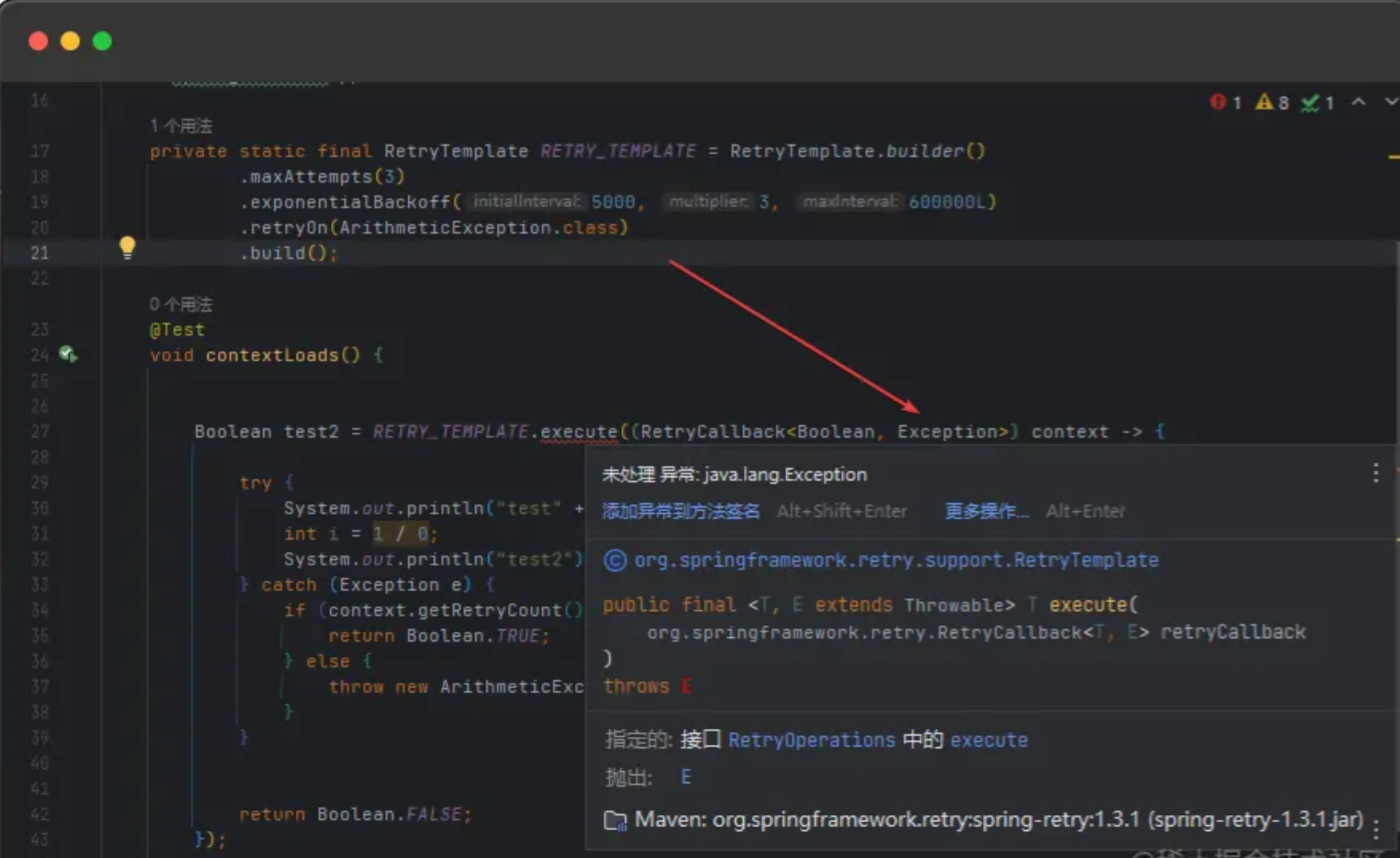The height and width of the screenshot is (858, 1400).
Task: Click the macOS green maximize window button
Action: (102, 41)
